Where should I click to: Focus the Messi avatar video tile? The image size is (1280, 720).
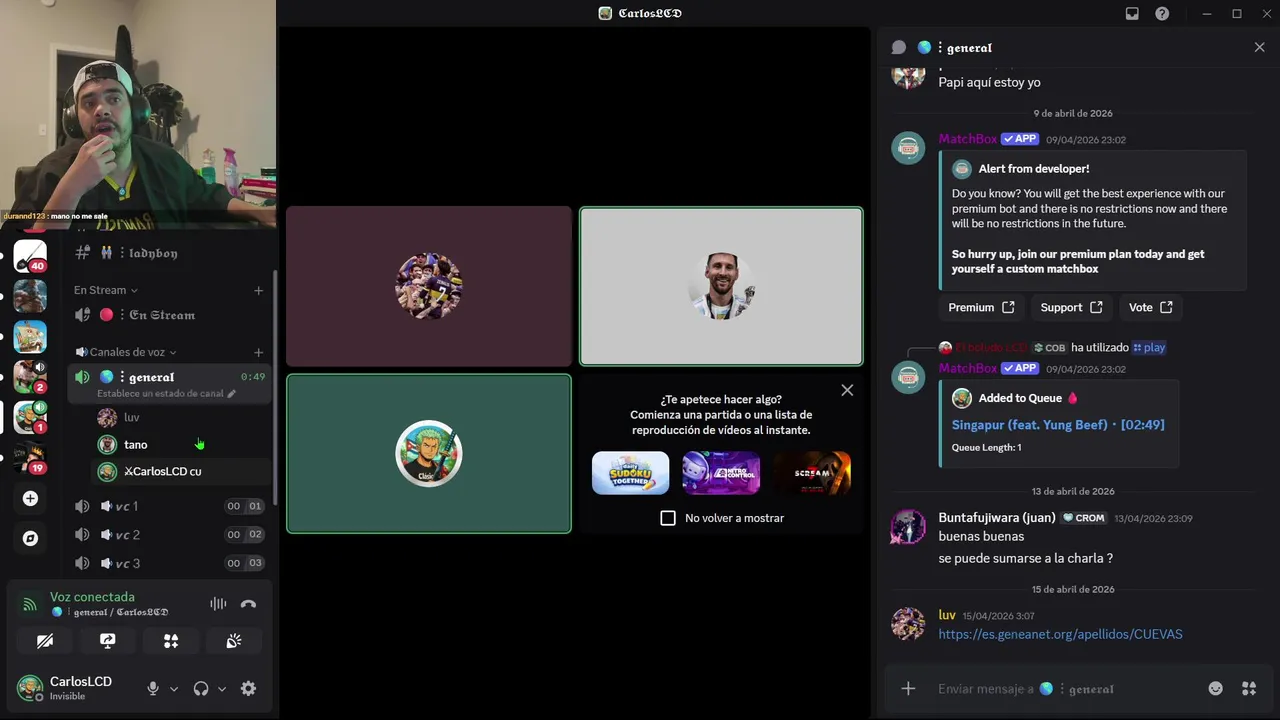click(721, 286)
